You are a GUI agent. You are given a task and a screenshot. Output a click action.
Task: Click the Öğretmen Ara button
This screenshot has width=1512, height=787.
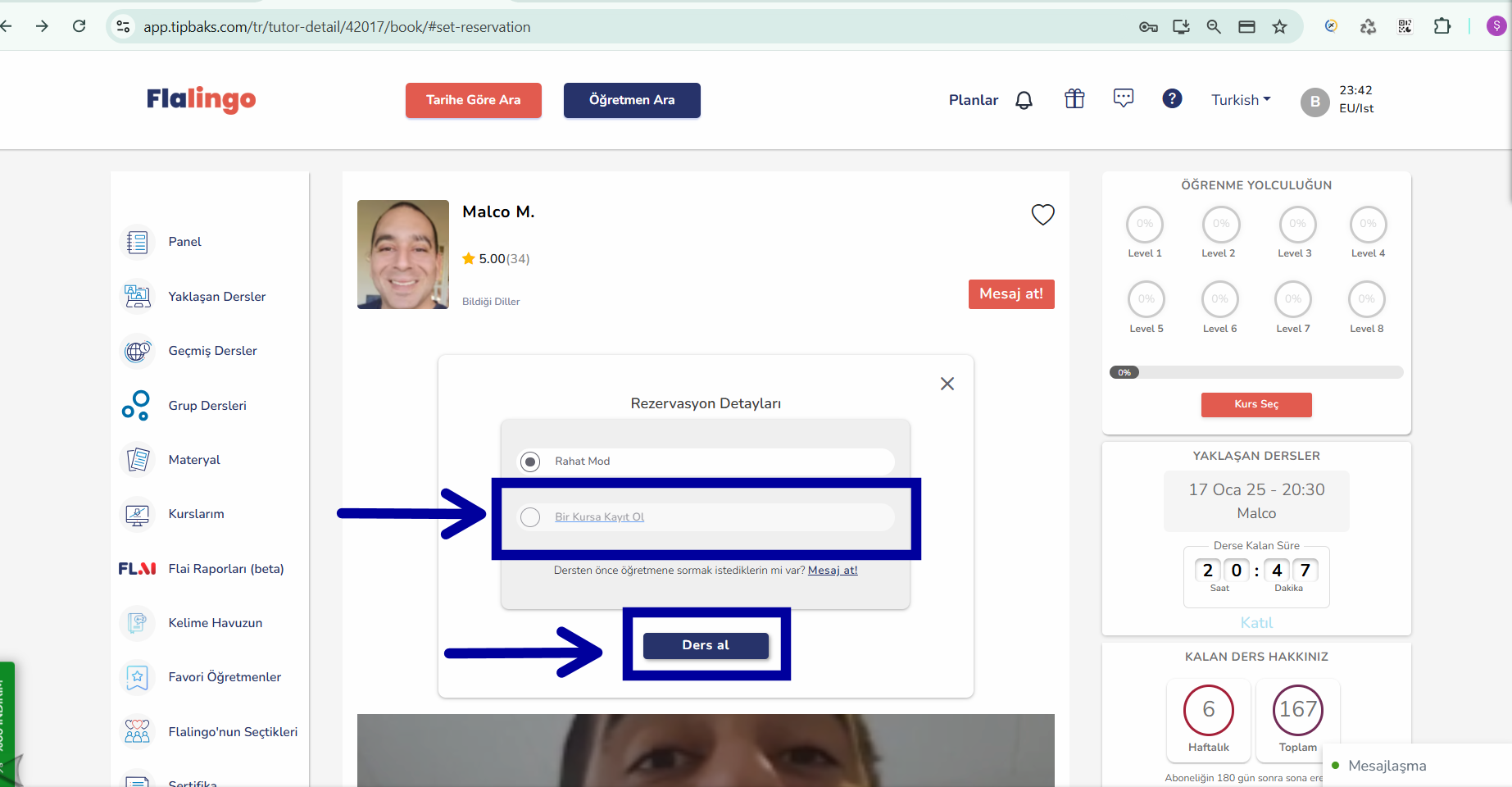coord(632,100)
